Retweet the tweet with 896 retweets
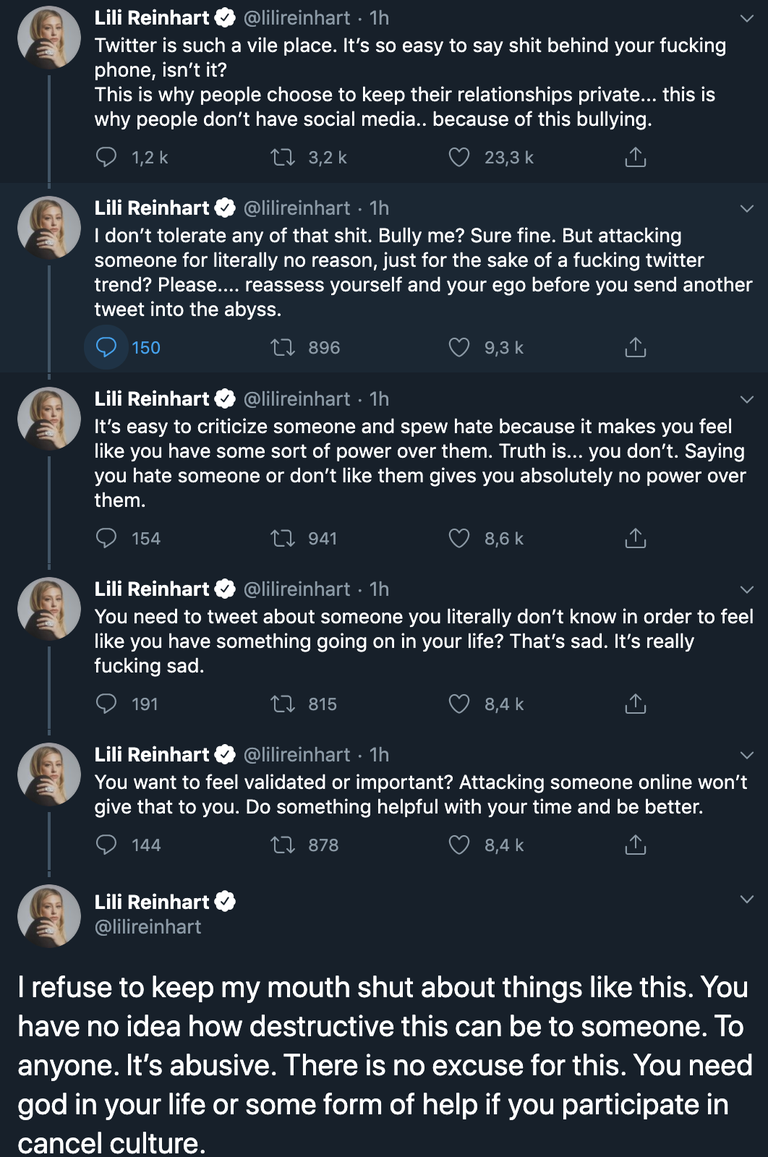 coord(283,347)
